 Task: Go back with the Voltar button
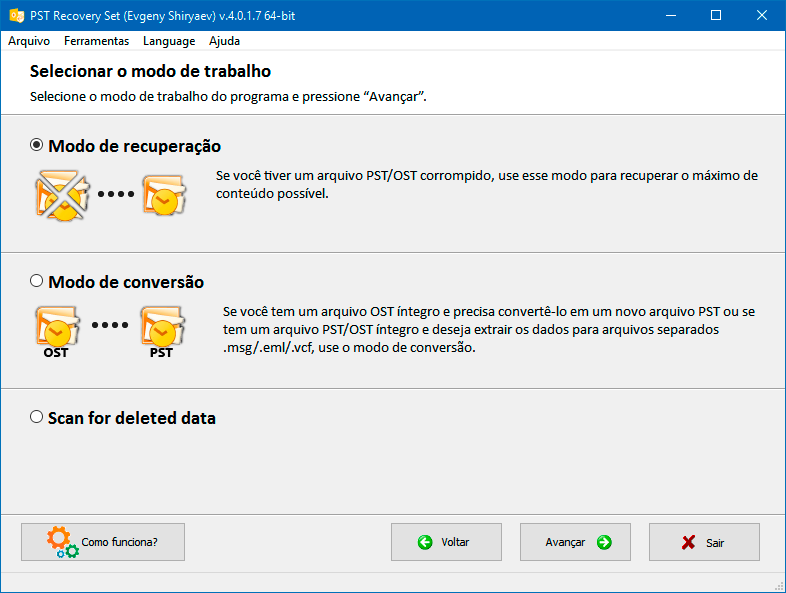[446, 542]
